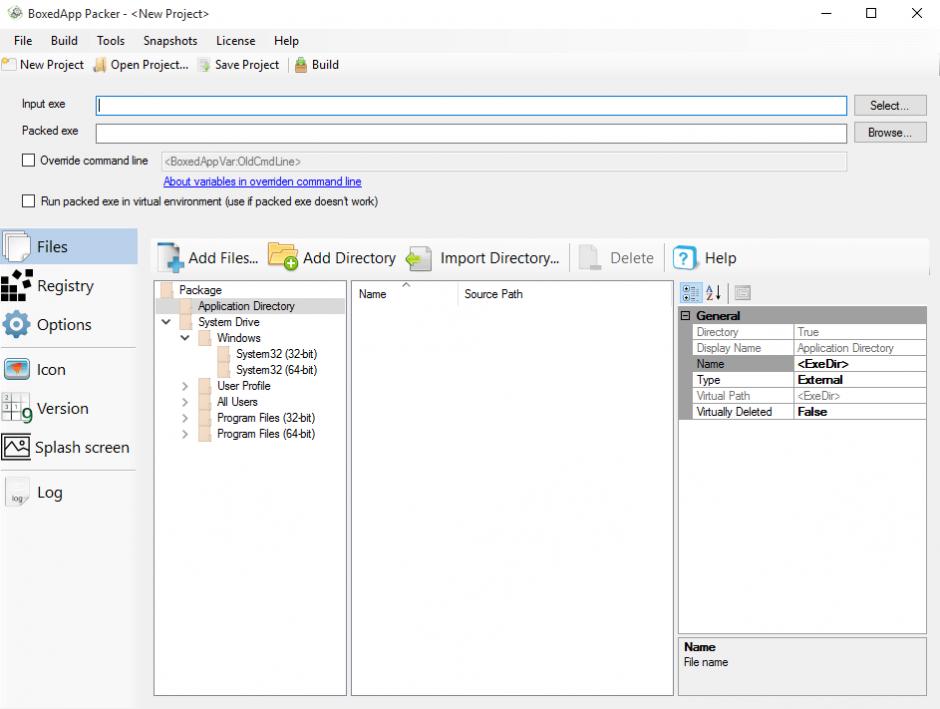Click Add Files button
Viewport: 940px width, 709px height.
[208, 258]
